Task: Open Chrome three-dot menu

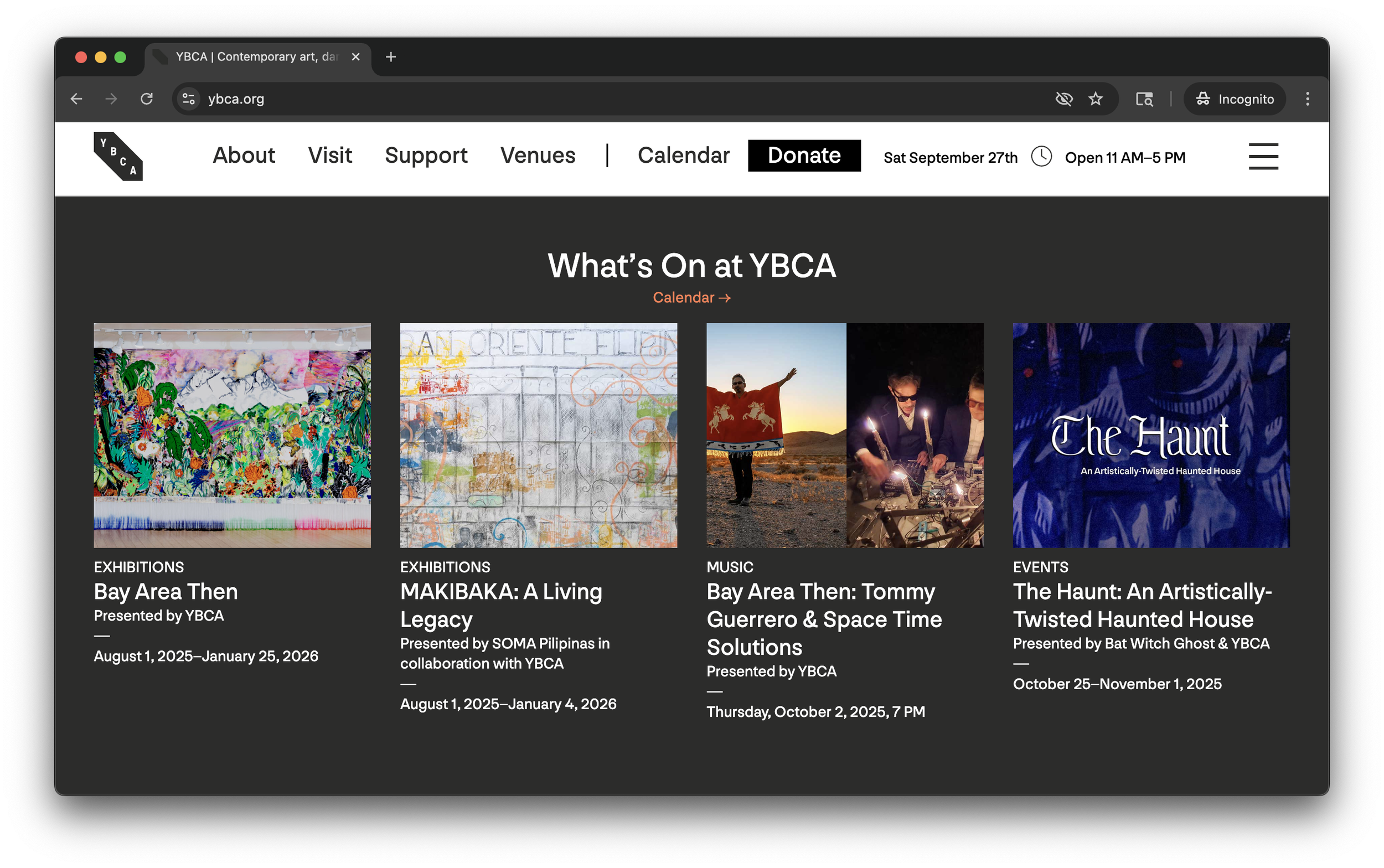Action: [x=1307, y=99]
